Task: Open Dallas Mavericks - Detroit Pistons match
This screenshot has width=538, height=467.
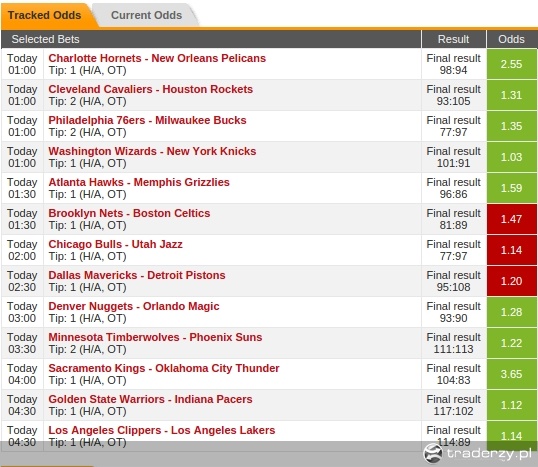Action: coord(137,275)
